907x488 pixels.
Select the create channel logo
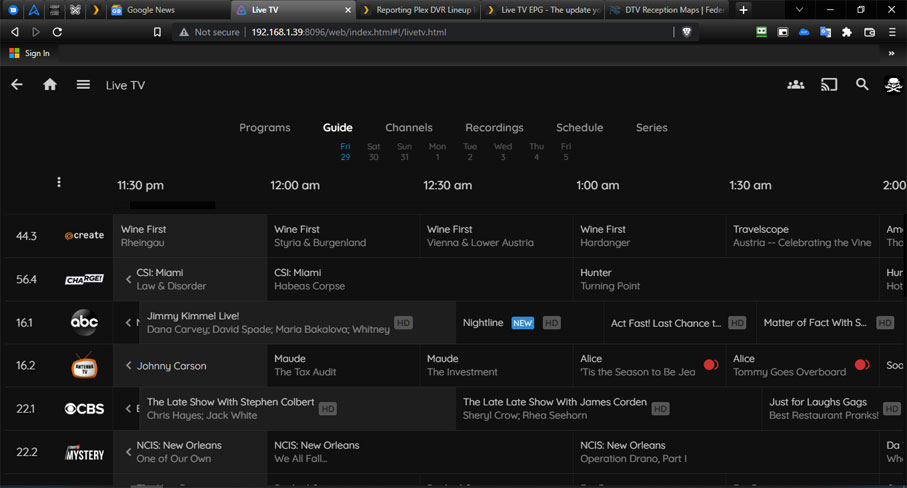tap(84, 235)
